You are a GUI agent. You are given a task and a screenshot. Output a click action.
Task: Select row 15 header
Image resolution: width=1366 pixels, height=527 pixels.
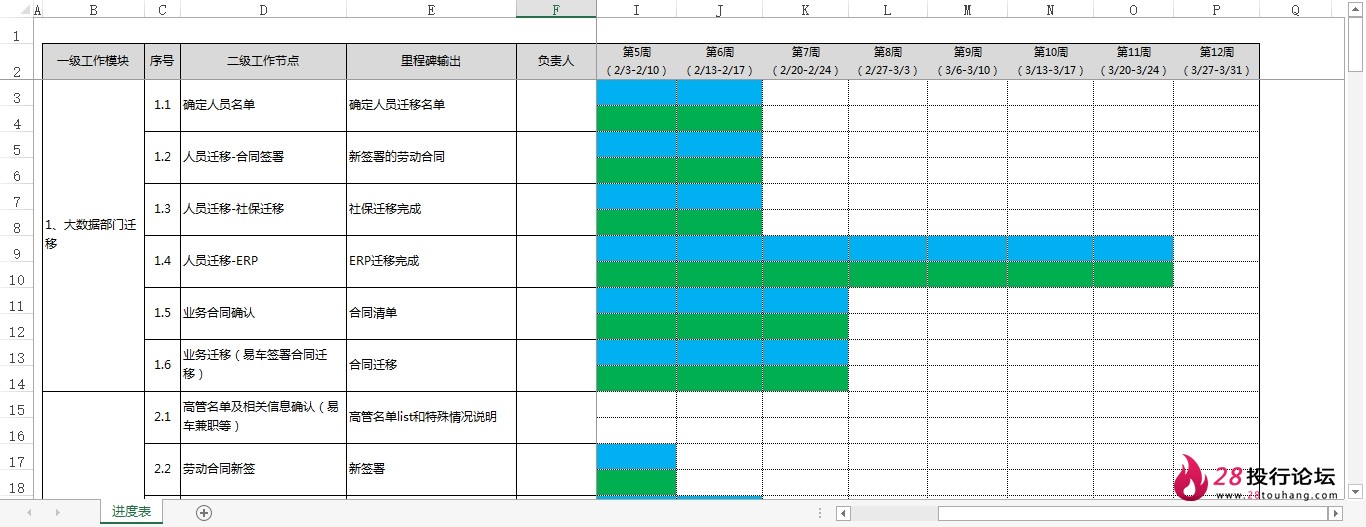(x=16, y=404)
